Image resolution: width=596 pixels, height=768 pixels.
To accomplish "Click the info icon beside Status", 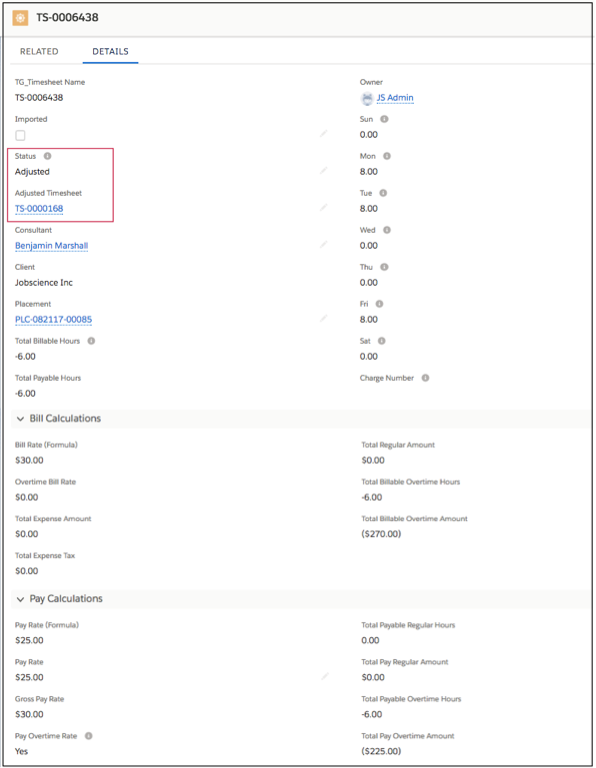I will pyautogui.click(x=47, y=156).
